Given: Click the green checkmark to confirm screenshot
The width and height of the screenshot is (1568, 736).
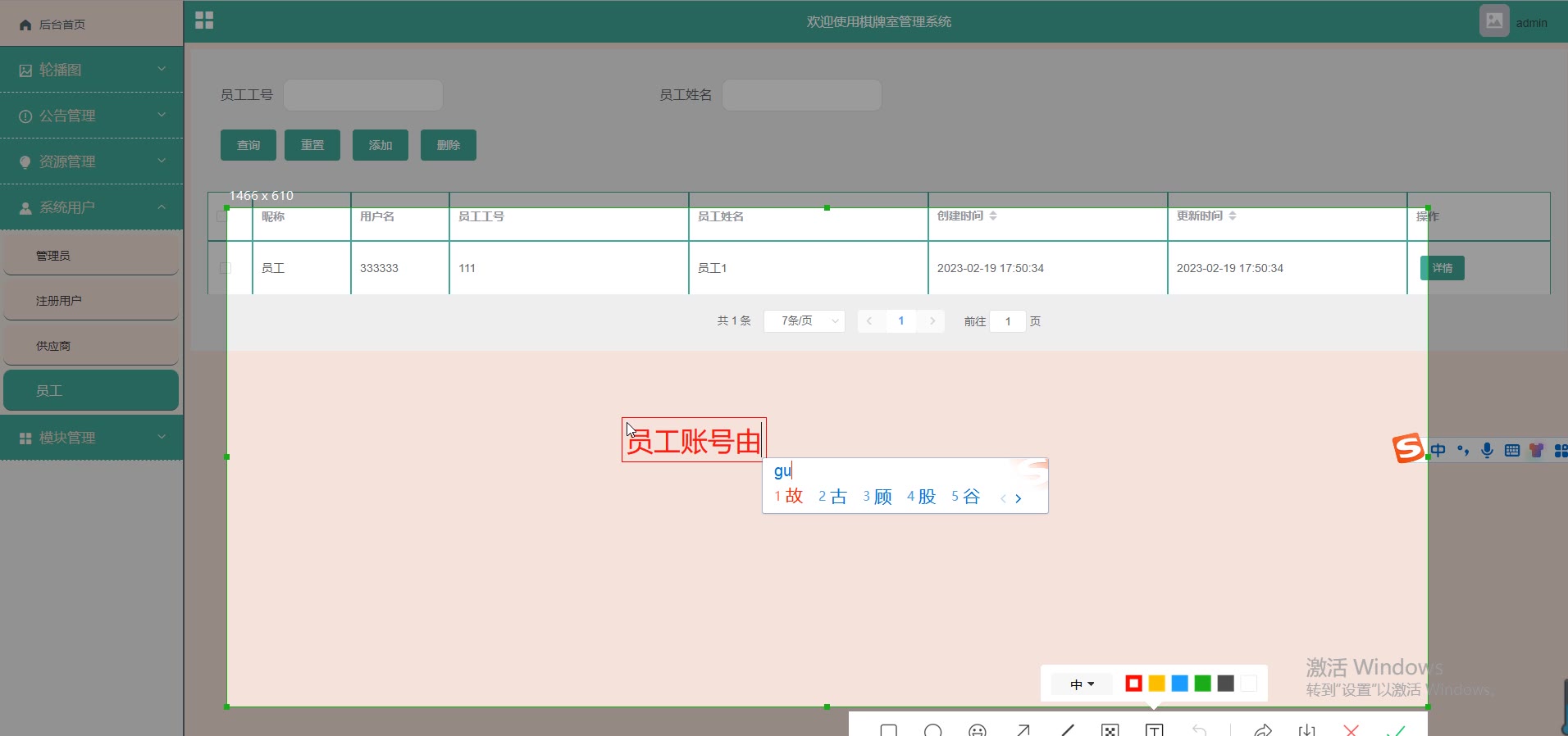Looking at the screenshot, I should (1396, 729).
